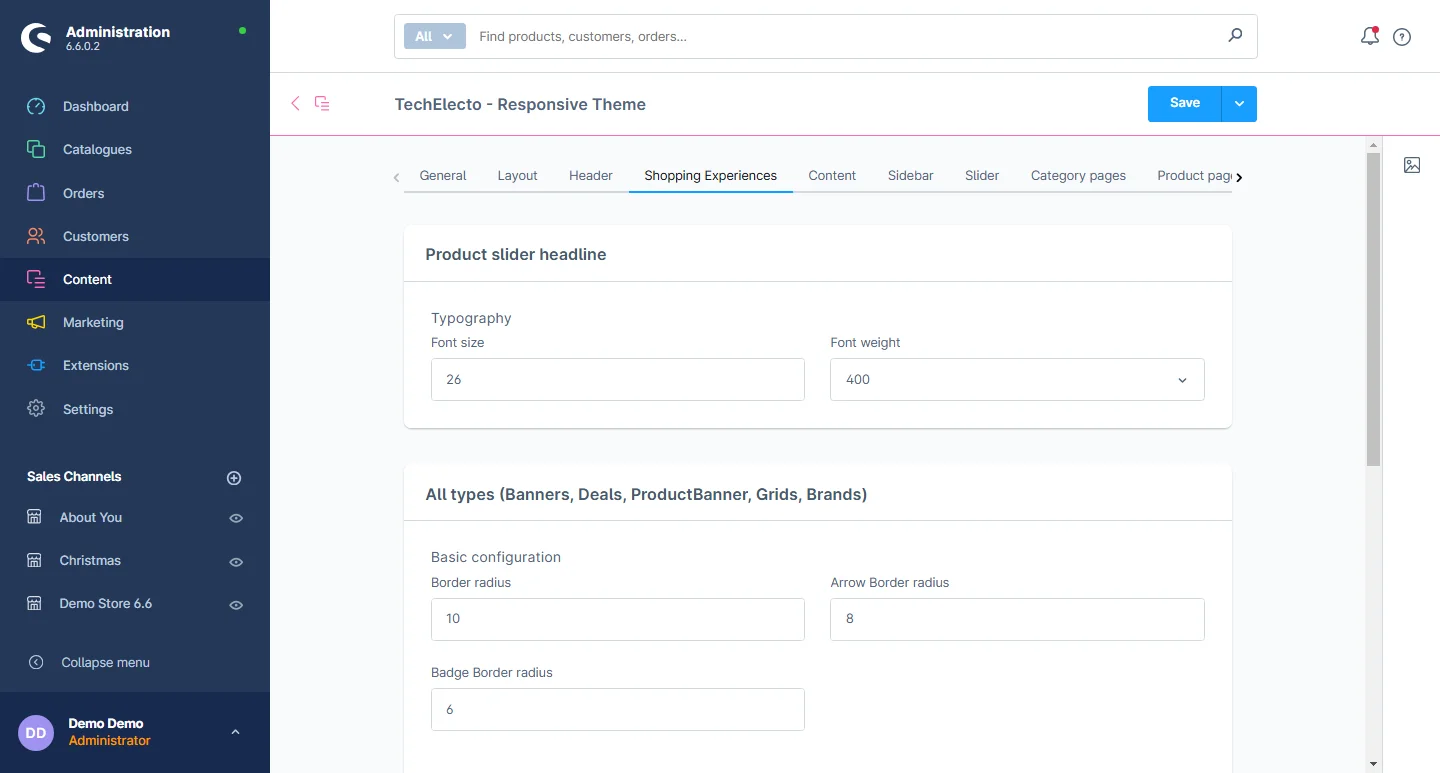Viewport: 1440px width, 773px height.
Task: Add a sales channel with plus icon
Action: (234, 478)
